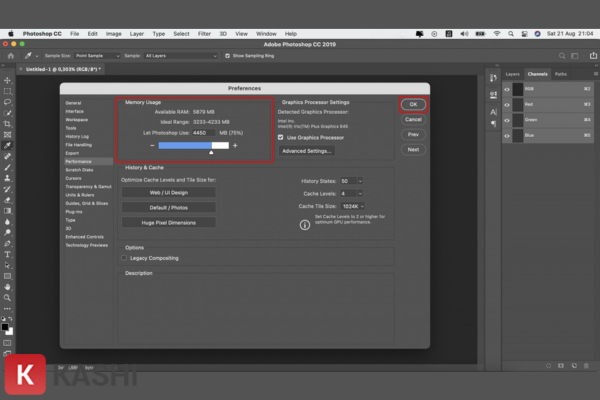Enable the Legacy Compositing checkbox
Screen dimensions: 600x400
tap(124, 257)
